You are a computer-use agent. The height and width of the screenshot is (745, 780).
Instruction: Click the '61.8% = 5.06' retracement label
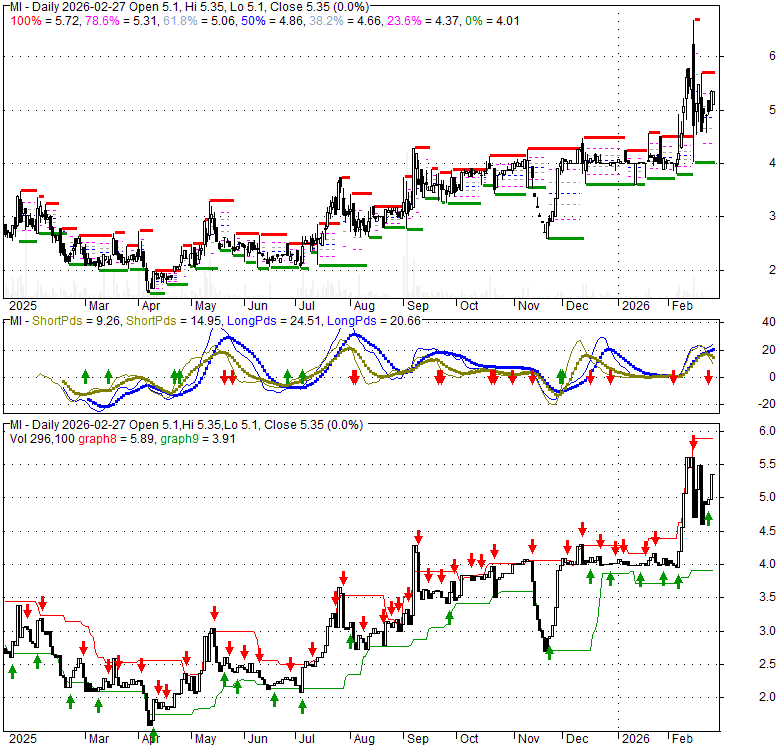tap(200, 21)
